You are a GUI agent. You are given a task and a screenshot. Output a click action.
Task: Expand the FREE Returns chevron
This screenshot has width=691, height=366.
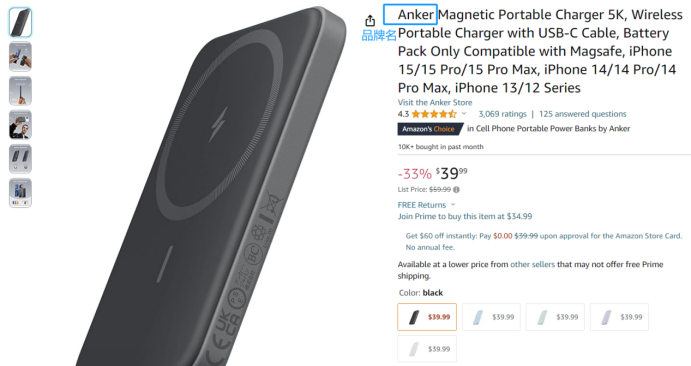click(x=453, y=205)
